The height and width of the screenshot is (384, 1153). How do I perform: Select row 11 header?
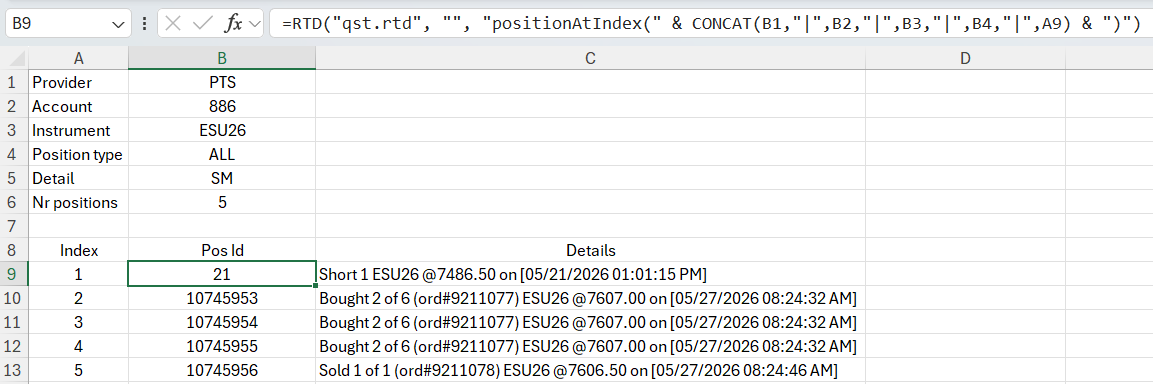coord(14,322)
